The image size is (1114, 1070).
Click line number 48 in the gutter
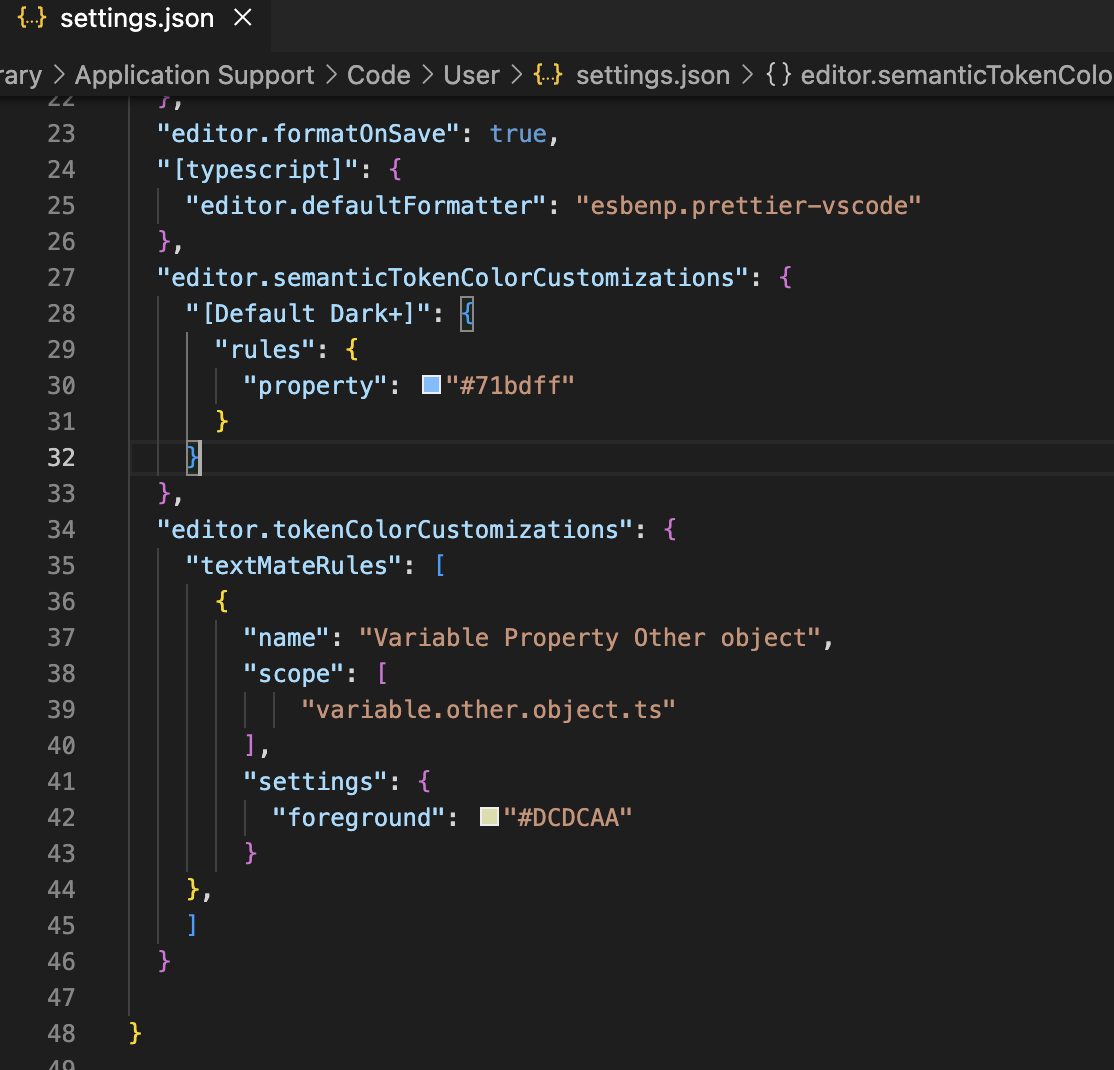[x=60, y=1033]
